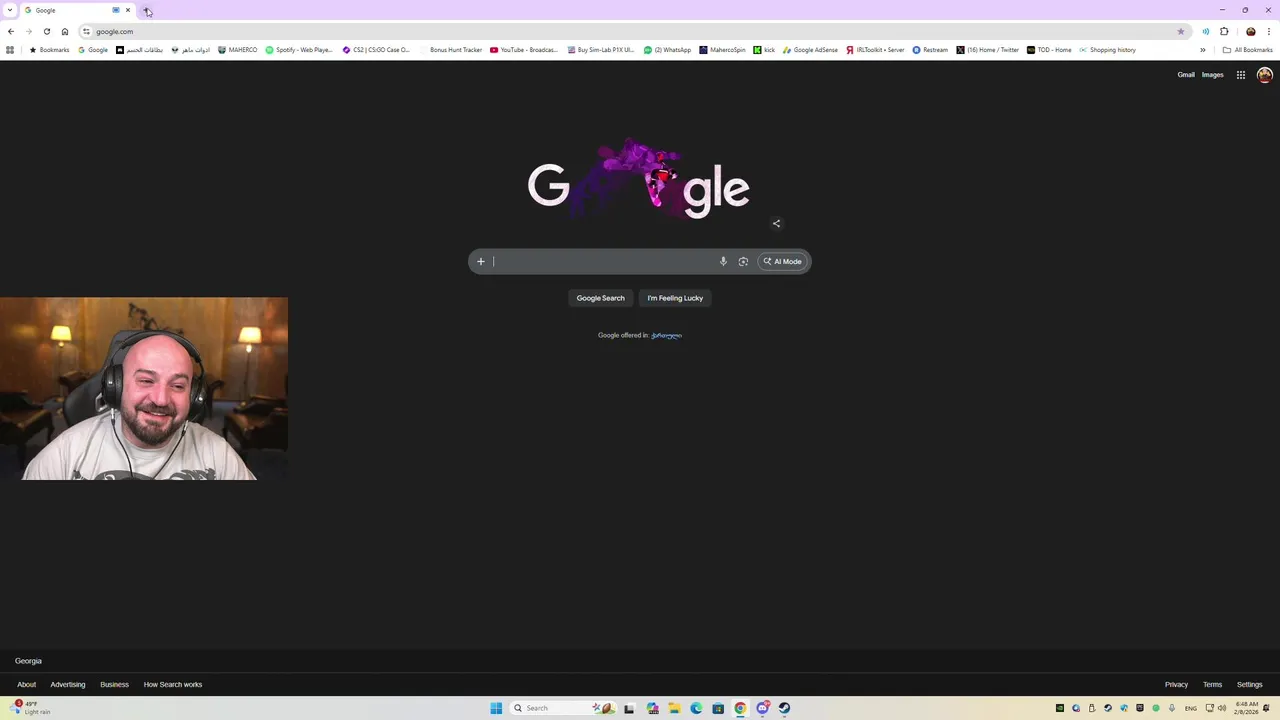Open Advertising footer link
The height and width of the screenshot is (720, 1280).
pos(68,685)
